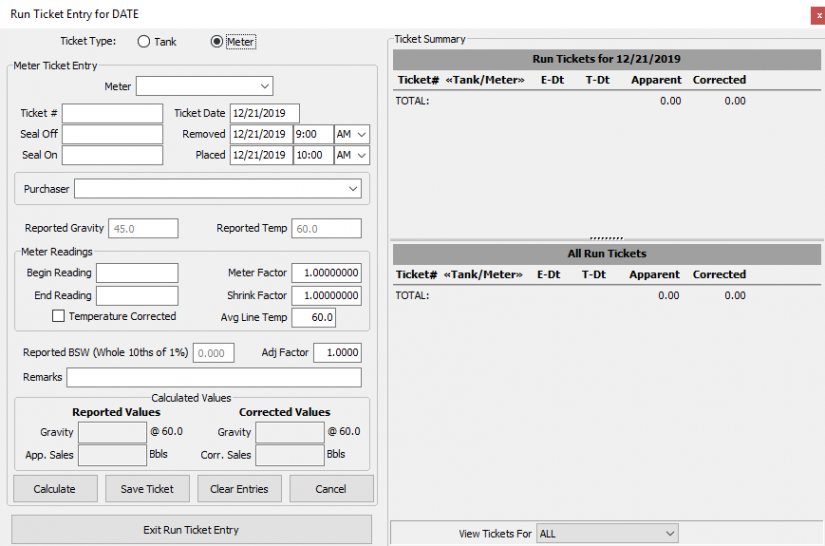Click Apparent column header in All Run Tickets
This screenshot has width=825, height=546.
coord(655,275)
